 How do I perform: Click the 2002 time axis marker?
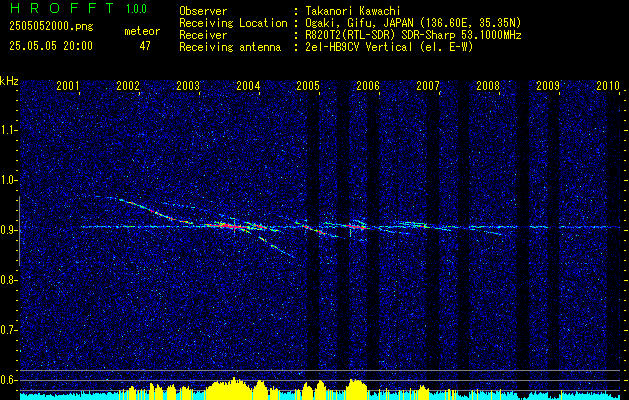128,85
